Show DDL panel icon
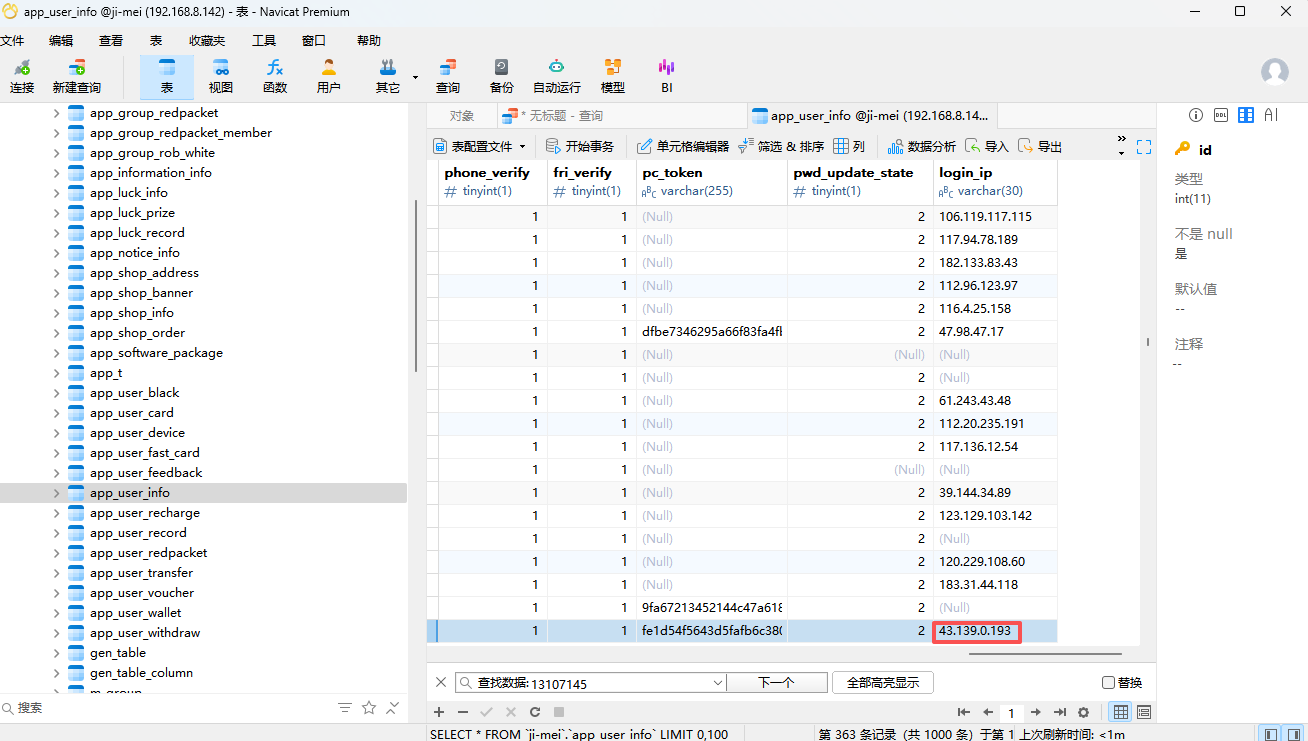The height and width of the screenshot is (741, 1308). click(x=1221, y=115)
